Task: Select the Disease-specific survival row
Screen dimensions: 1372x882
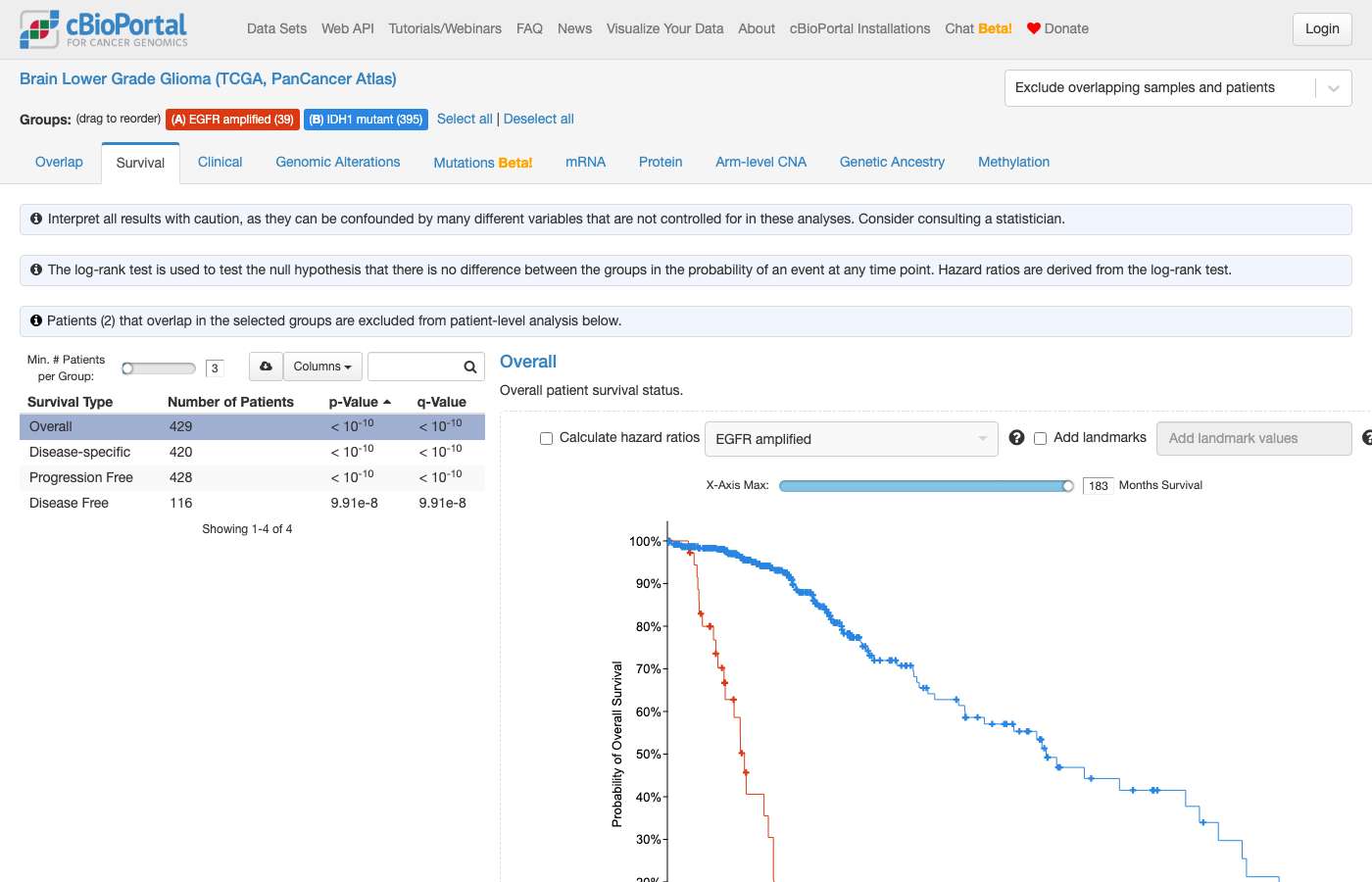Action: 252,452
